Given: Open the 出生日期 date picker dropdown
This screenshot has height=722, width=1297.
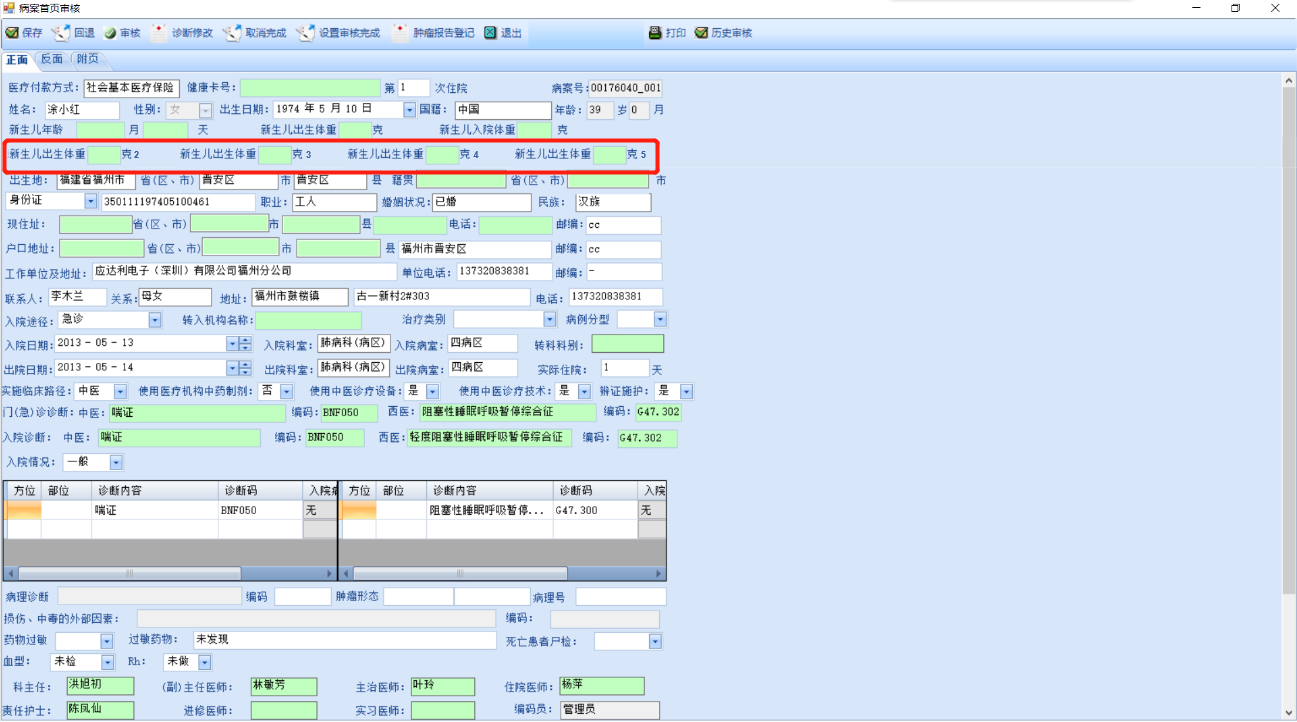Looking at the screenshot, I should [x=409, y=110].
